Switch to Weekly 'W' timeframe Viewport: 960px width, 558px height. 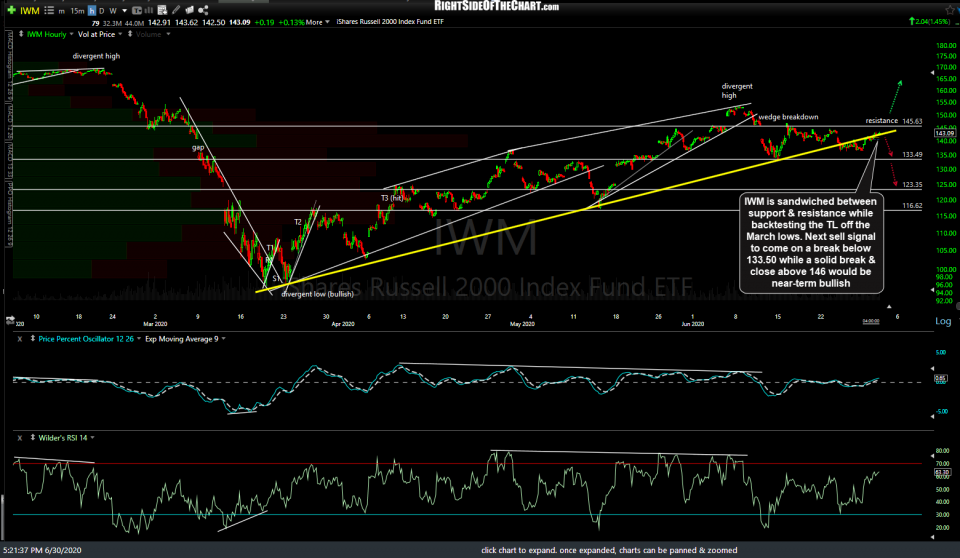point(113,10)
